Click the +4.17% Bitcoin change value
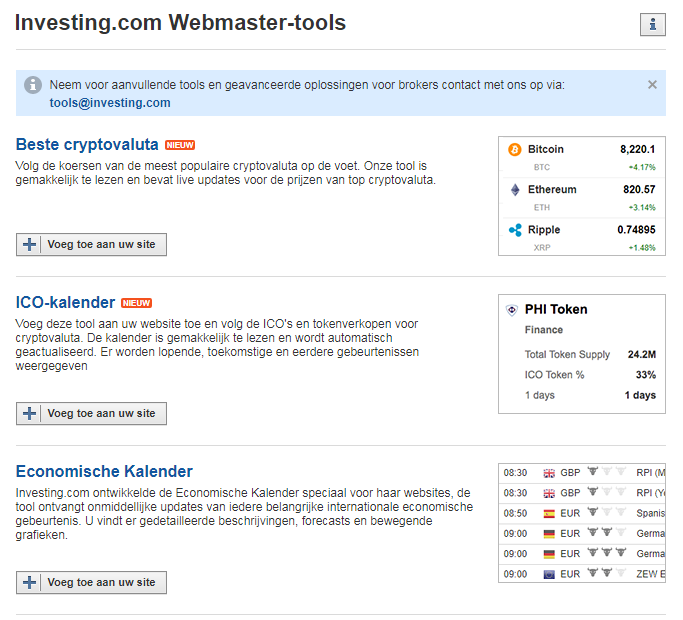The width and height of the screenshot is (683, 620). (x=642, y=167)
